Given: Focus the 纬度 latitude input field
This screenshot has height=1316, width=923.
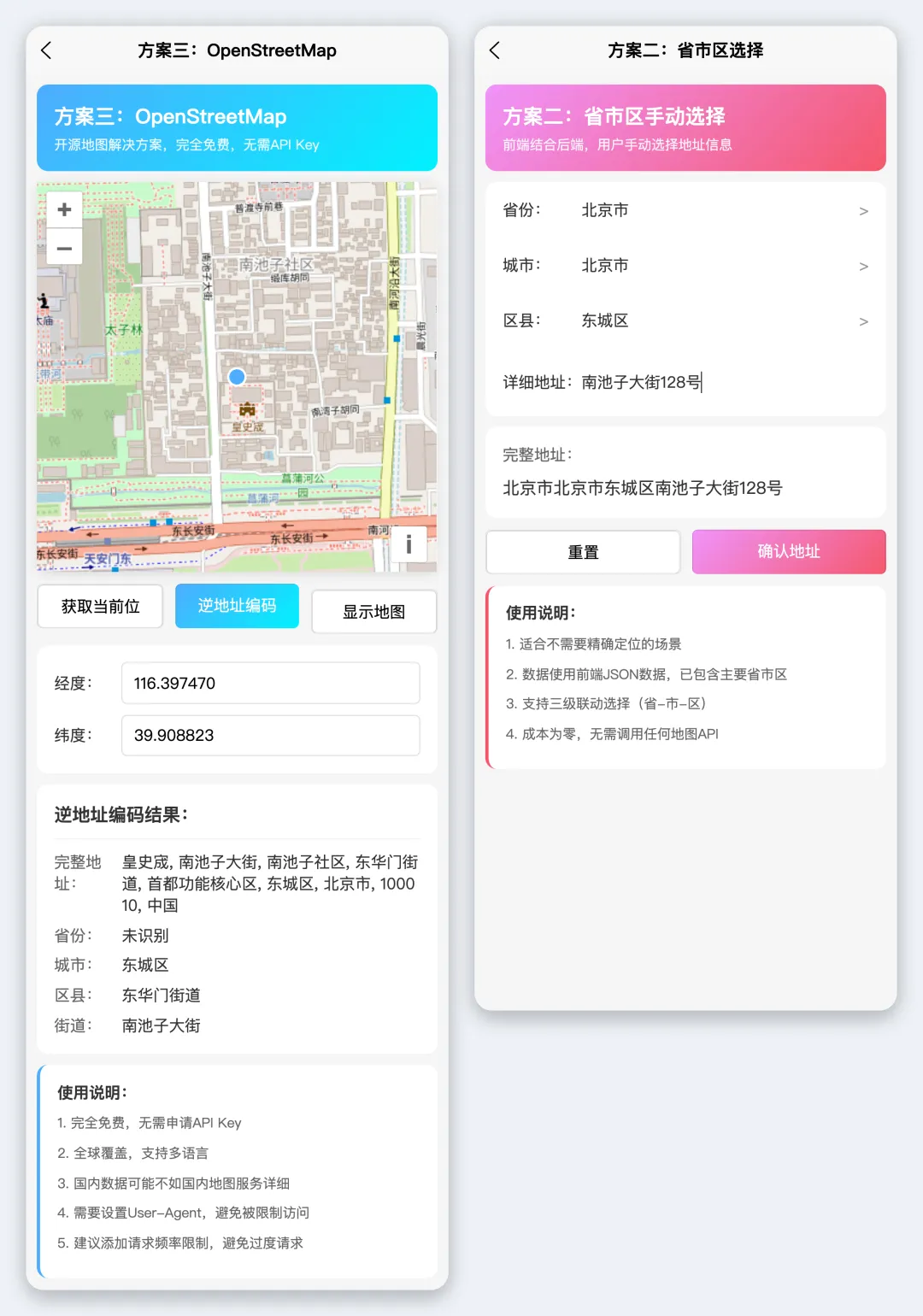Looking at the screenshot, I should tap(271, 735).
